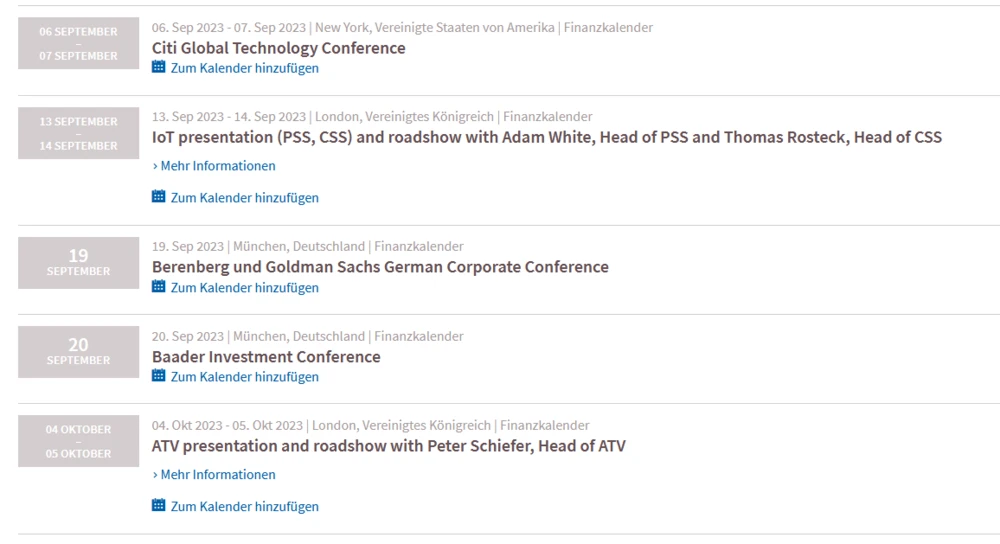Expand Mehr Informationen for IoT presentation

[214, 166]
